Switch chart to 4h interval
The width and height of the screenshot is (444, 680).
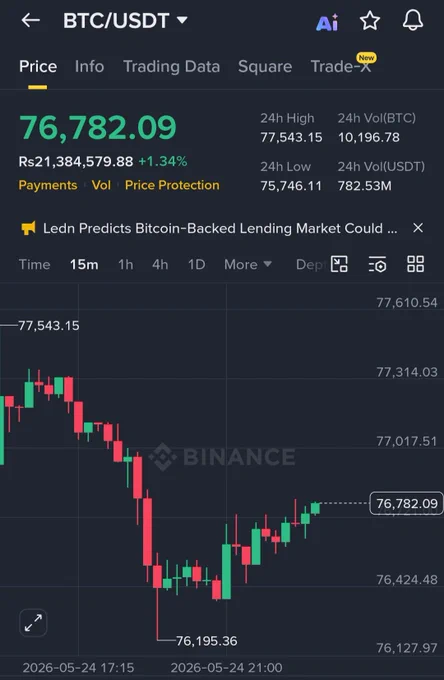point(160,264)
